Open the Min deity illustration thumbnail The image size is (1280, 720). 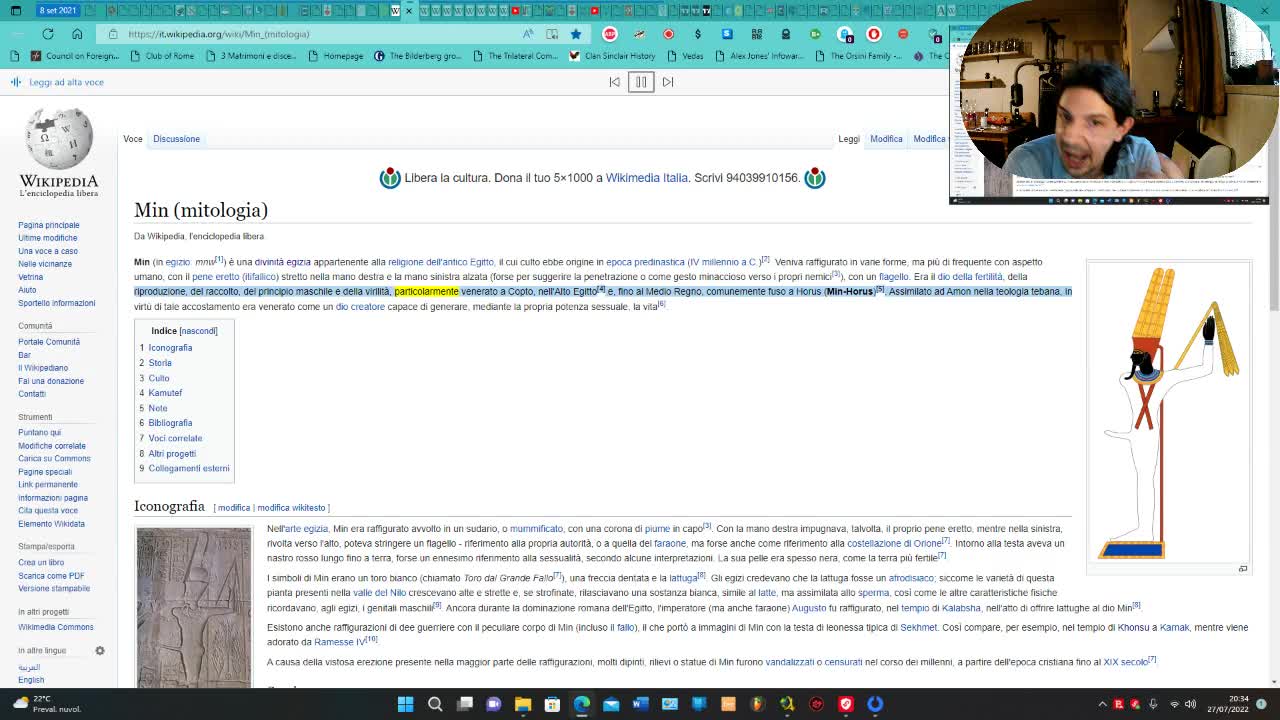(x=1169, y=412)
